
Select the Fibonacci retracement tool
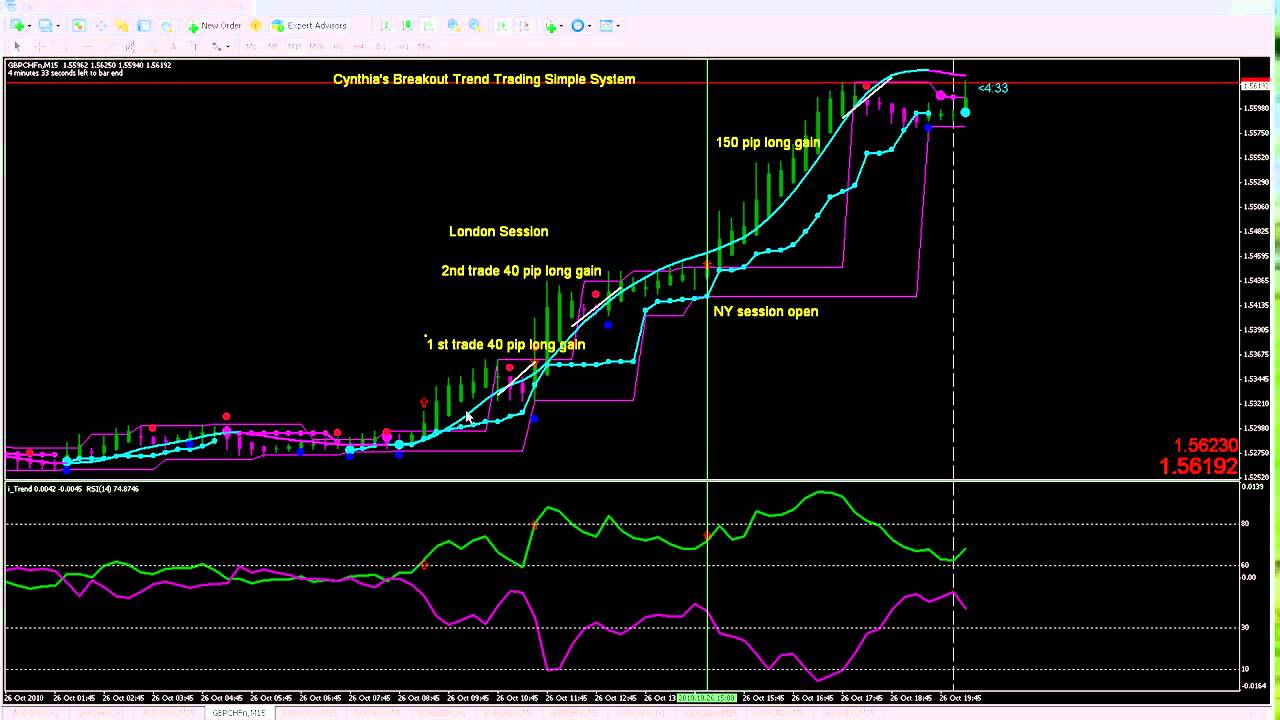(x=152, y=46)
